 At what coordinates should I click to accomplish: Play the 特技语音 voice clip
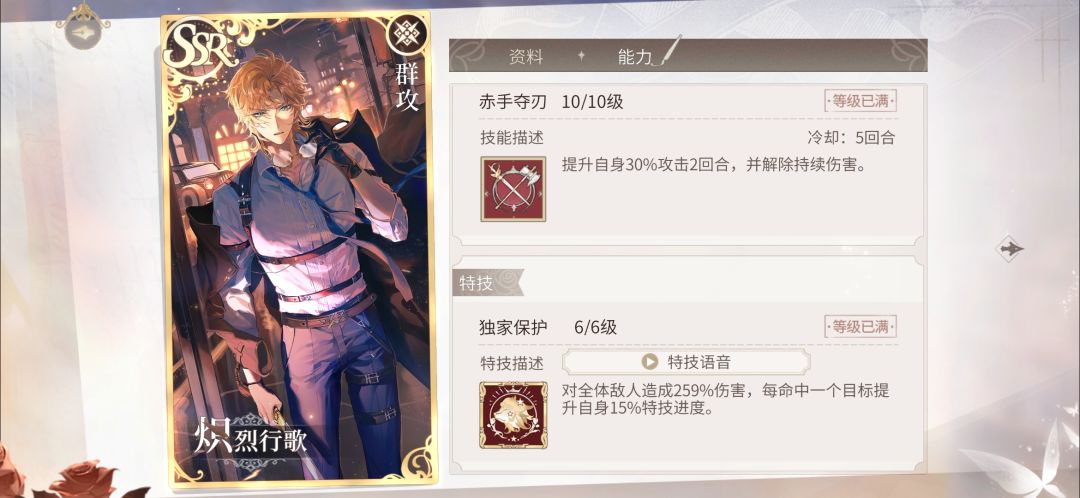[x=686, y=362]
